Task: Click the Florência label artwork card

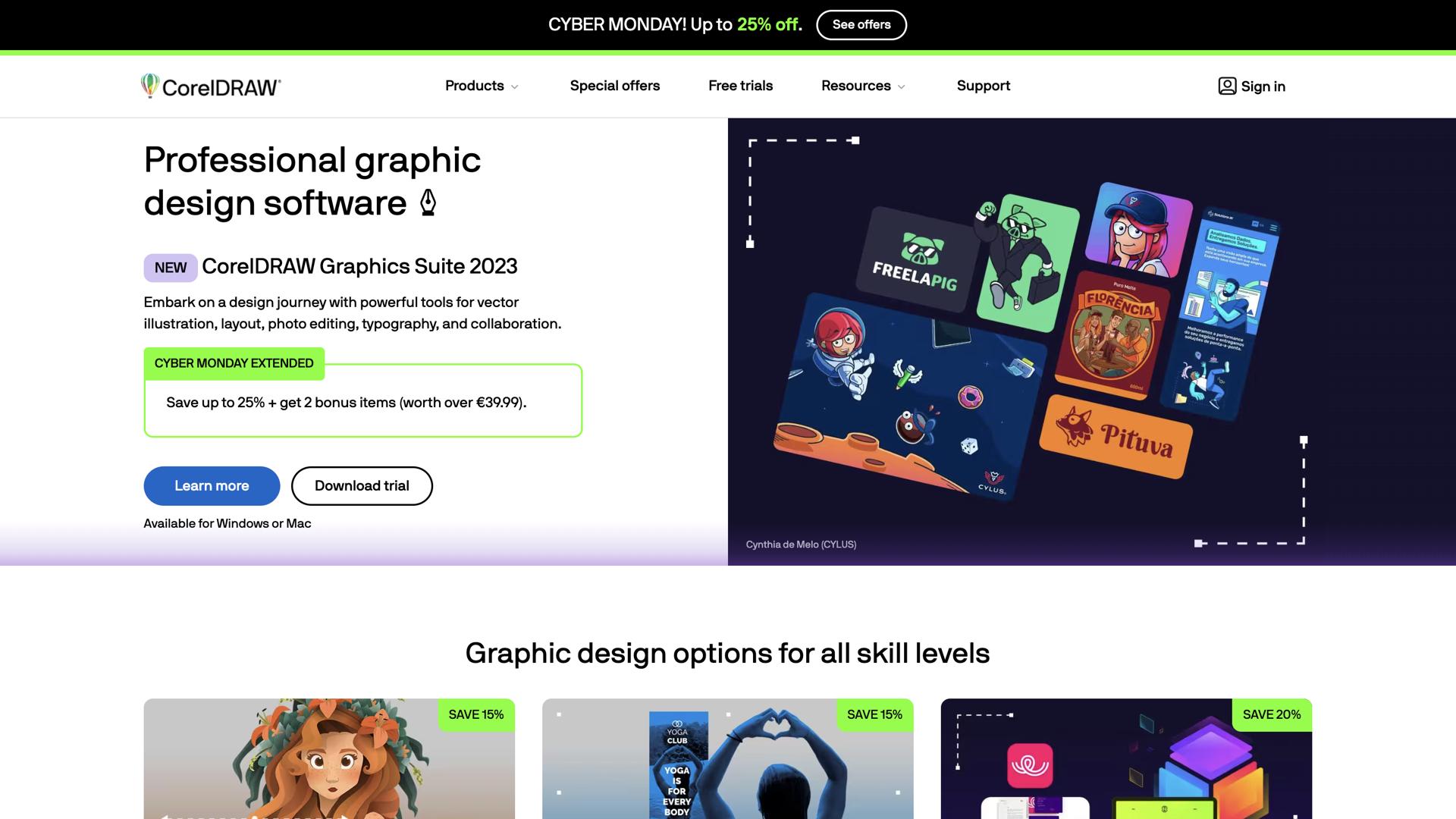Action: click(x=1115, y=334)
